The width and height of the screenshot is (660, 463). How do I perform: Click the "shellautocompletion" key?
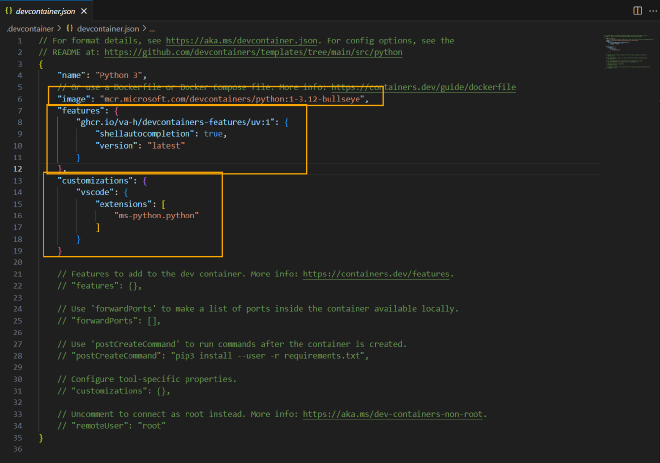click(145, 134)
